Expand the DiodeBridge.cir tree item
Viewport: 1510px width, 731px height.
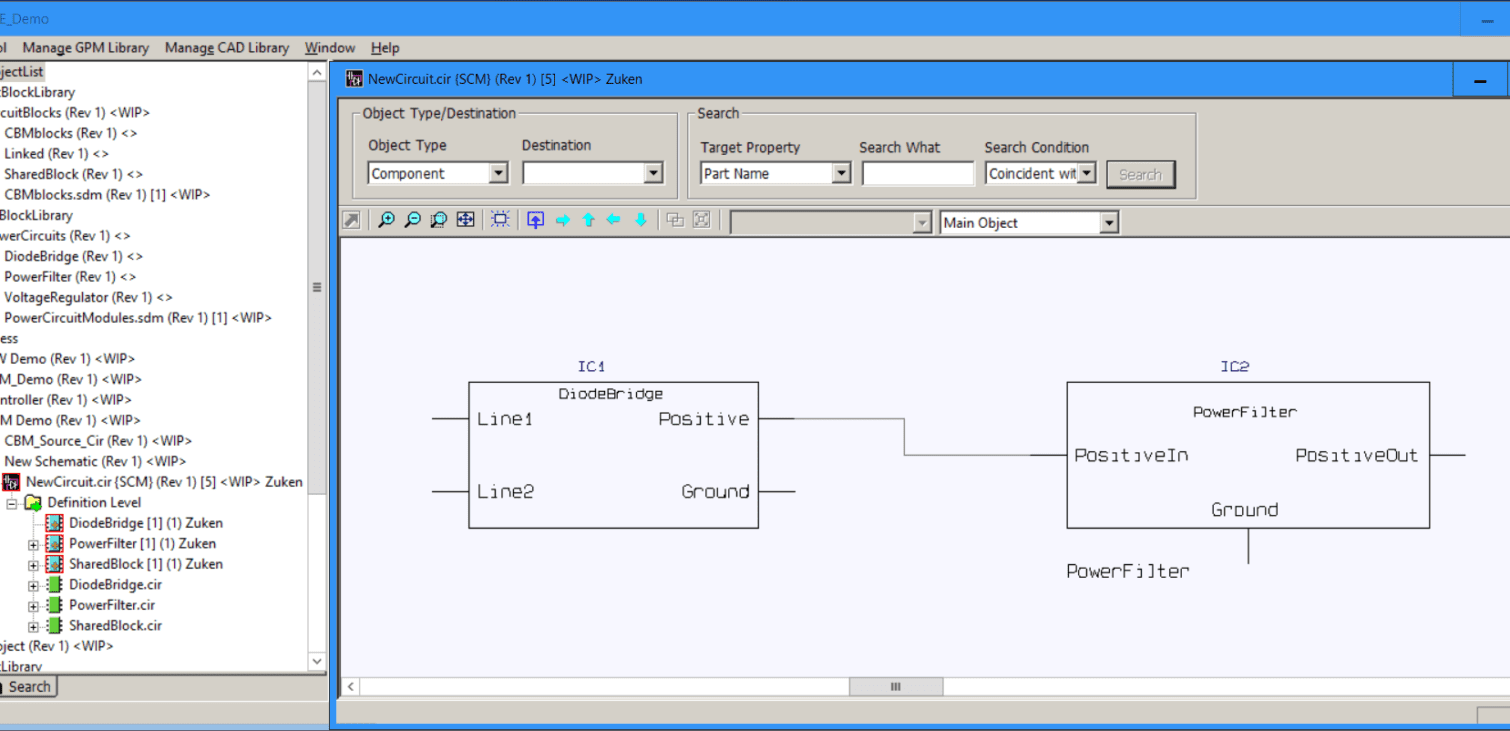[33, 584]
